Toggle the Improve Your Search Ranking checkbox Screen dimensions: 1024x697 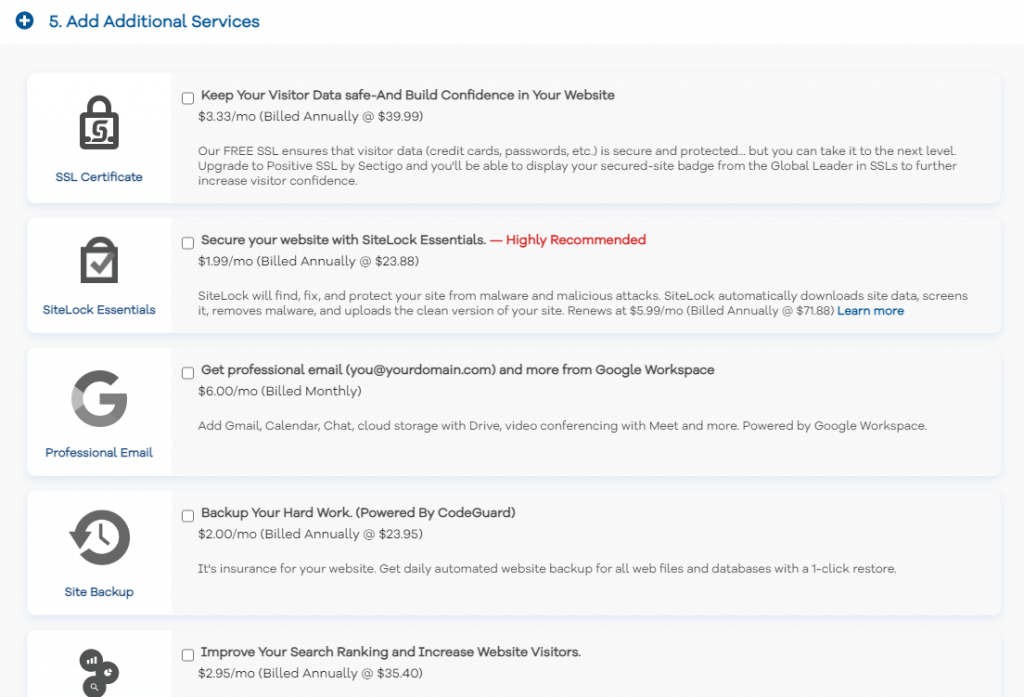[188, 655]
